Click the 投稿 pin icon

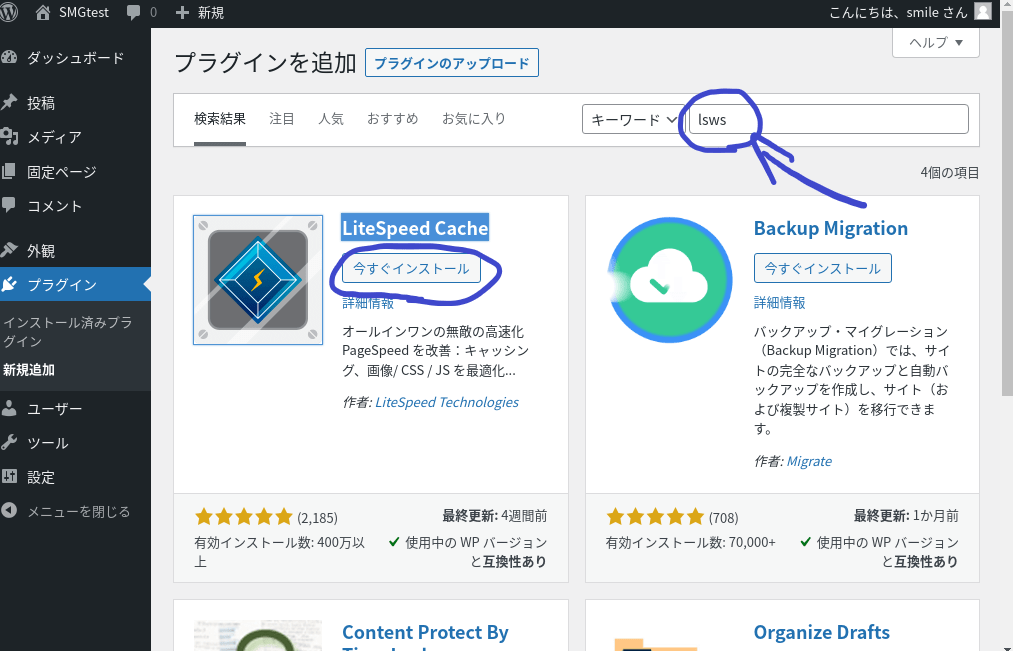coord(9,102)
